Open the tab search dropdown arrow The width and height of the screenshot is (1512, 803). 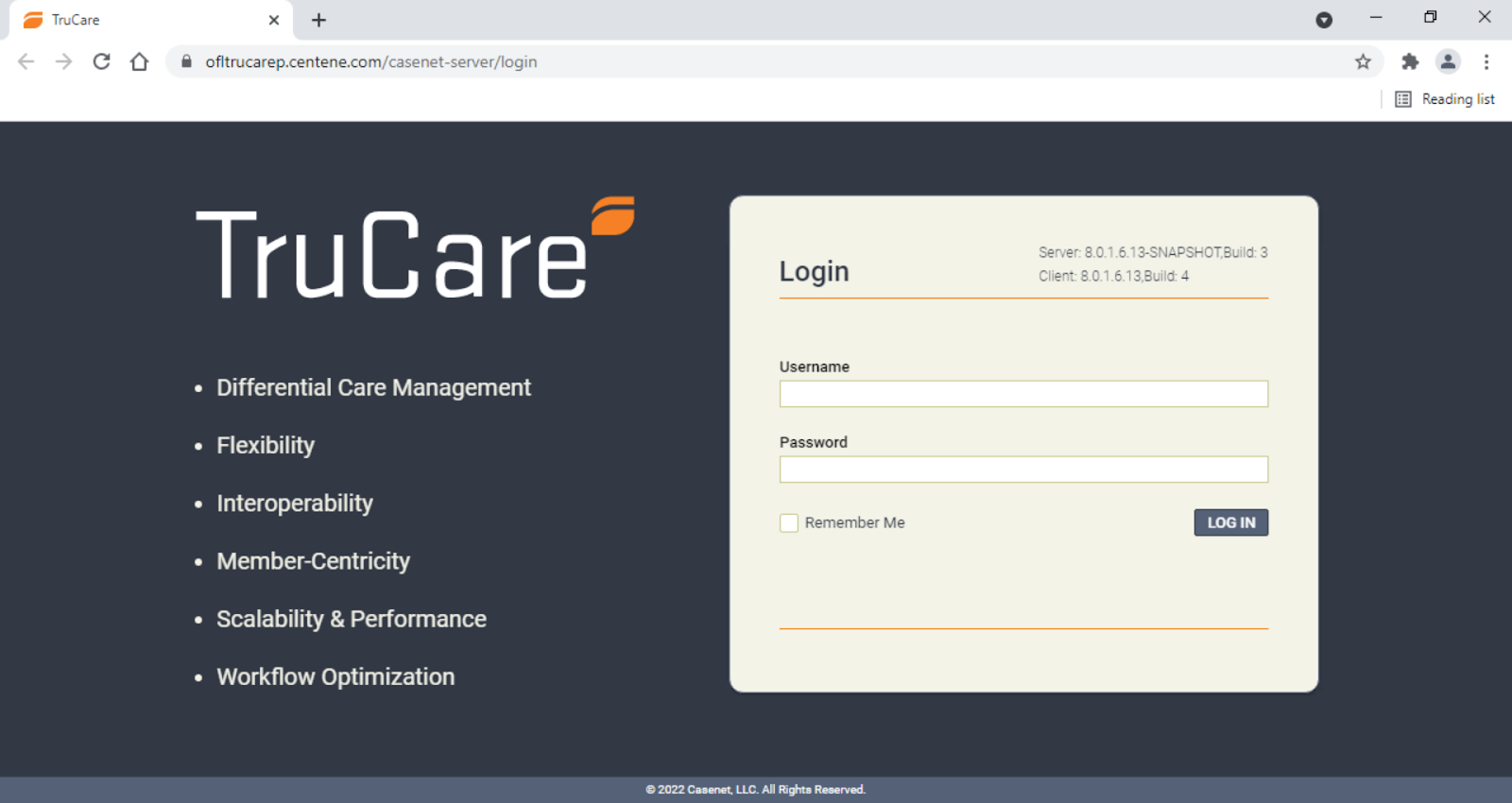tap(1324, 20)
